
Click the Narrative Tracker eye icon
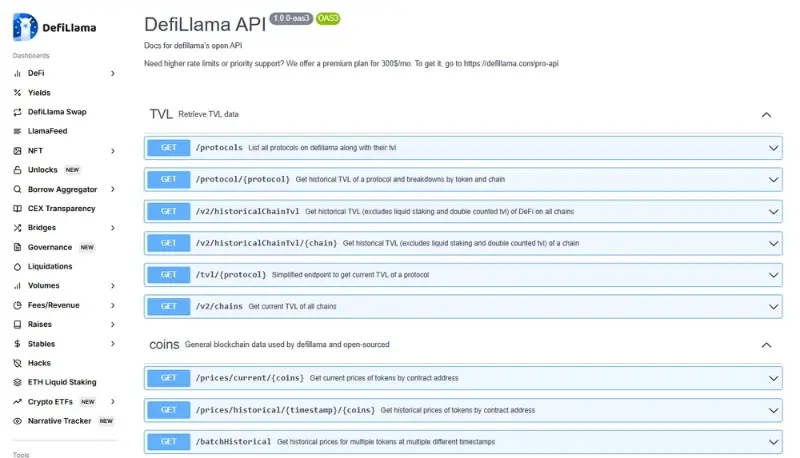coord(17,421)
